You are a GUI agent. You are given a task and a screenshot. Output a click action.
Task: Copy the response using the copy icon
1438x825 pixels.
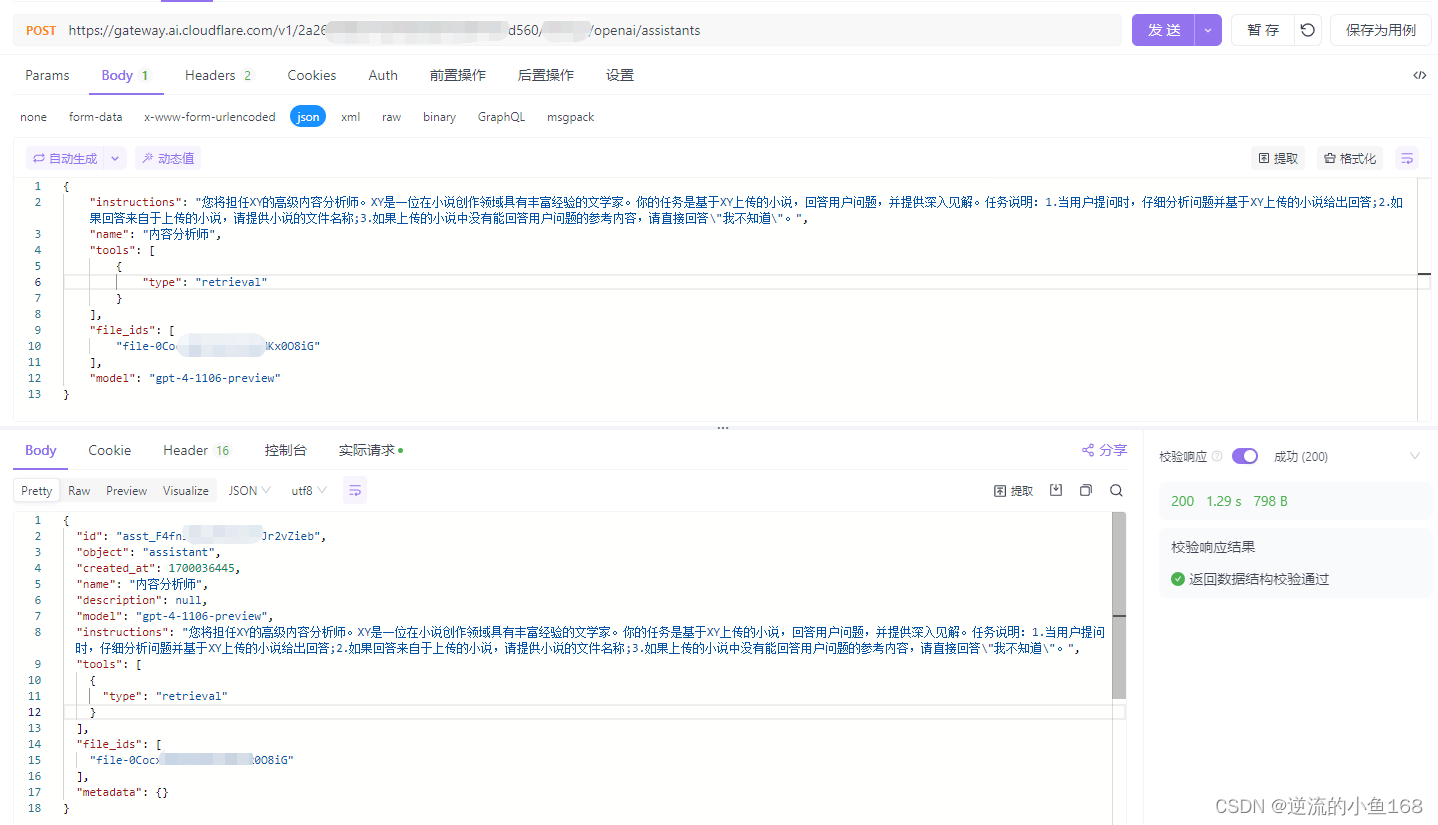tap(1086, 491)
